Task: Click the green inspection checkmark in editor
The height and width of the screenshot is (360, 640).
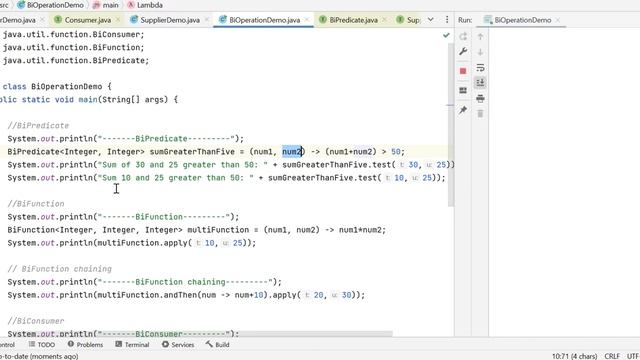Action: 446,36
